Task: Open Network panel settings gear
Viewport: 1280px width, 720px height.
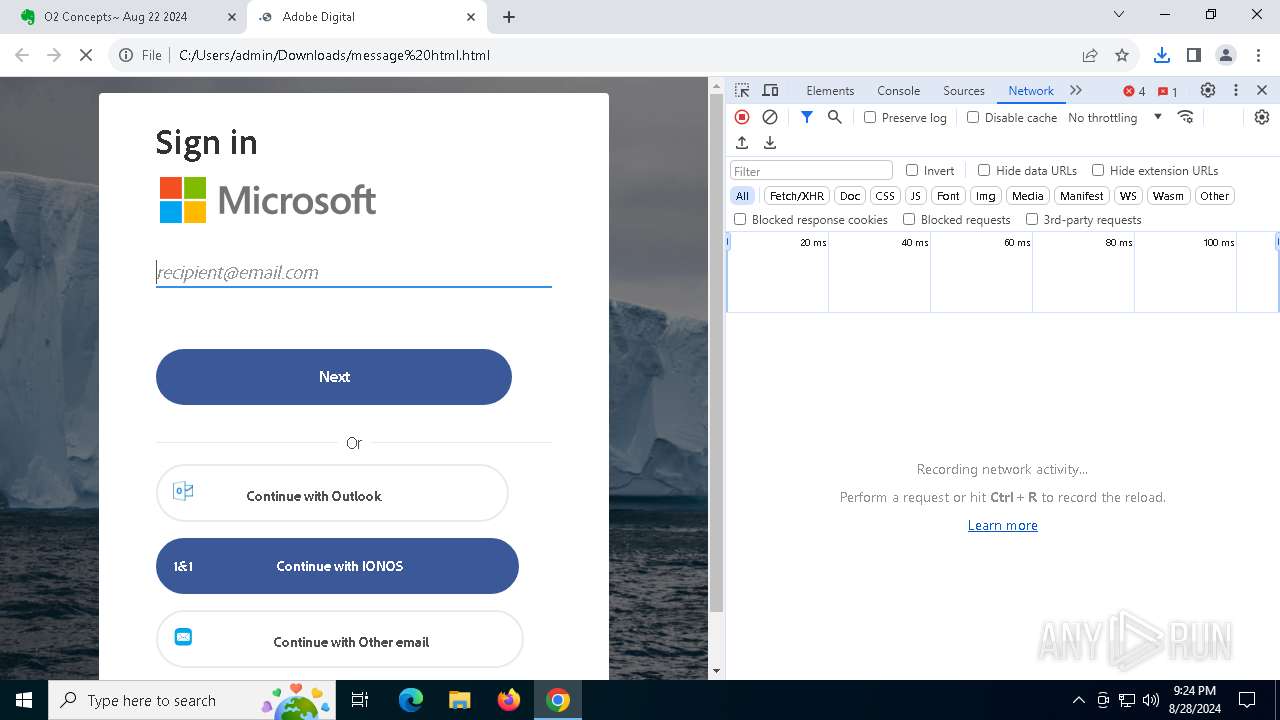Action: (x=1262, y=117)
